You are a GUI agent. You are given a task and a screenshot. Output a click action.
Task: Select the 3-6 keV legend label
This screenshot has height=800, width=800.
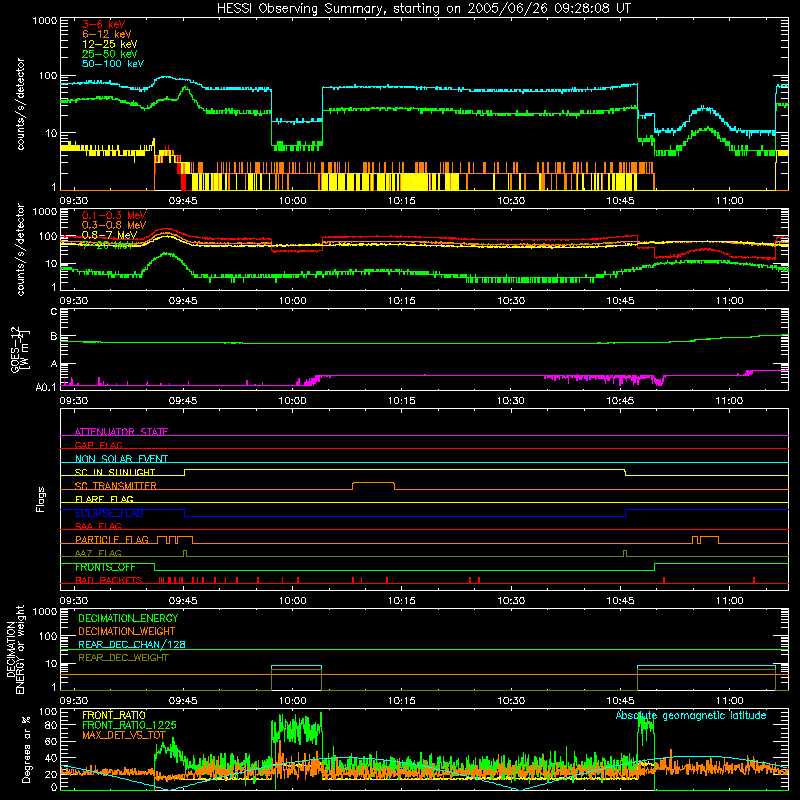coord(104,24)
